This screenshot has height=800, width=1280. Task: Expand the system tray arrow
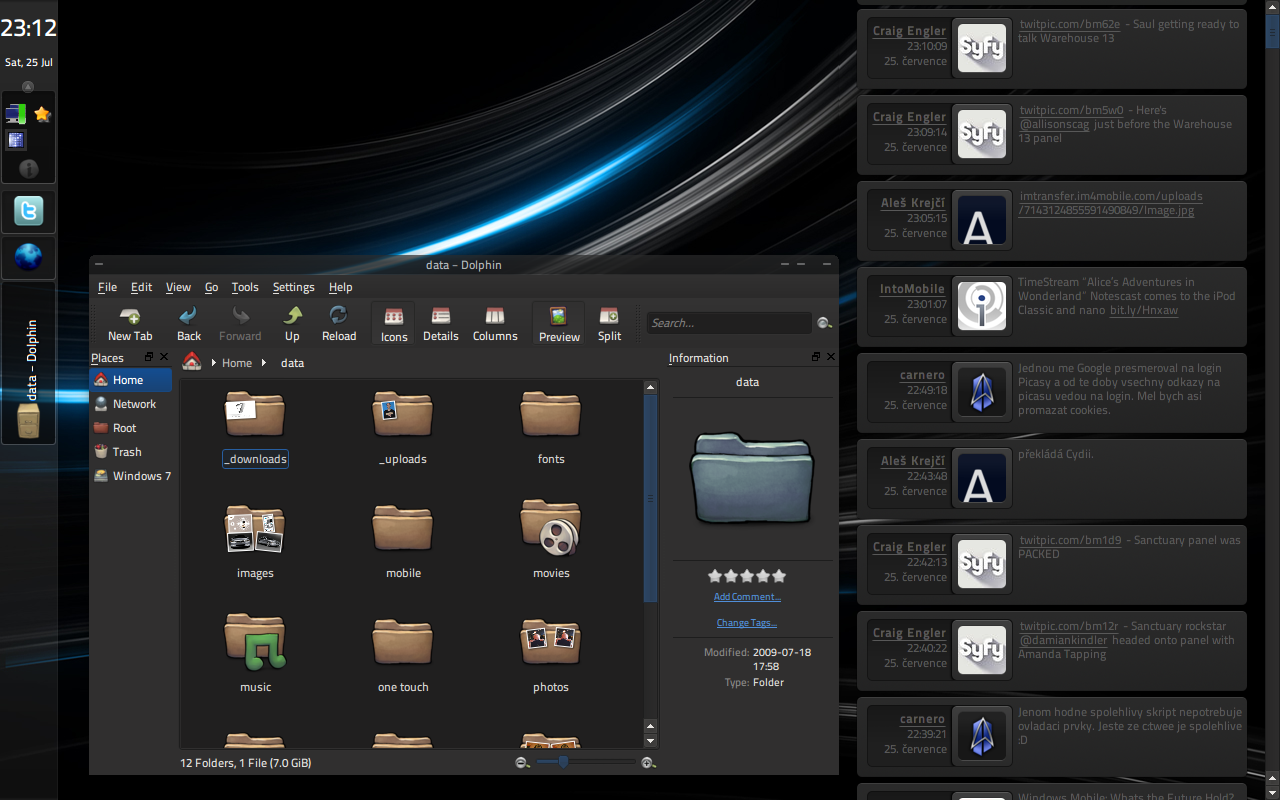(x=28, y=87)
